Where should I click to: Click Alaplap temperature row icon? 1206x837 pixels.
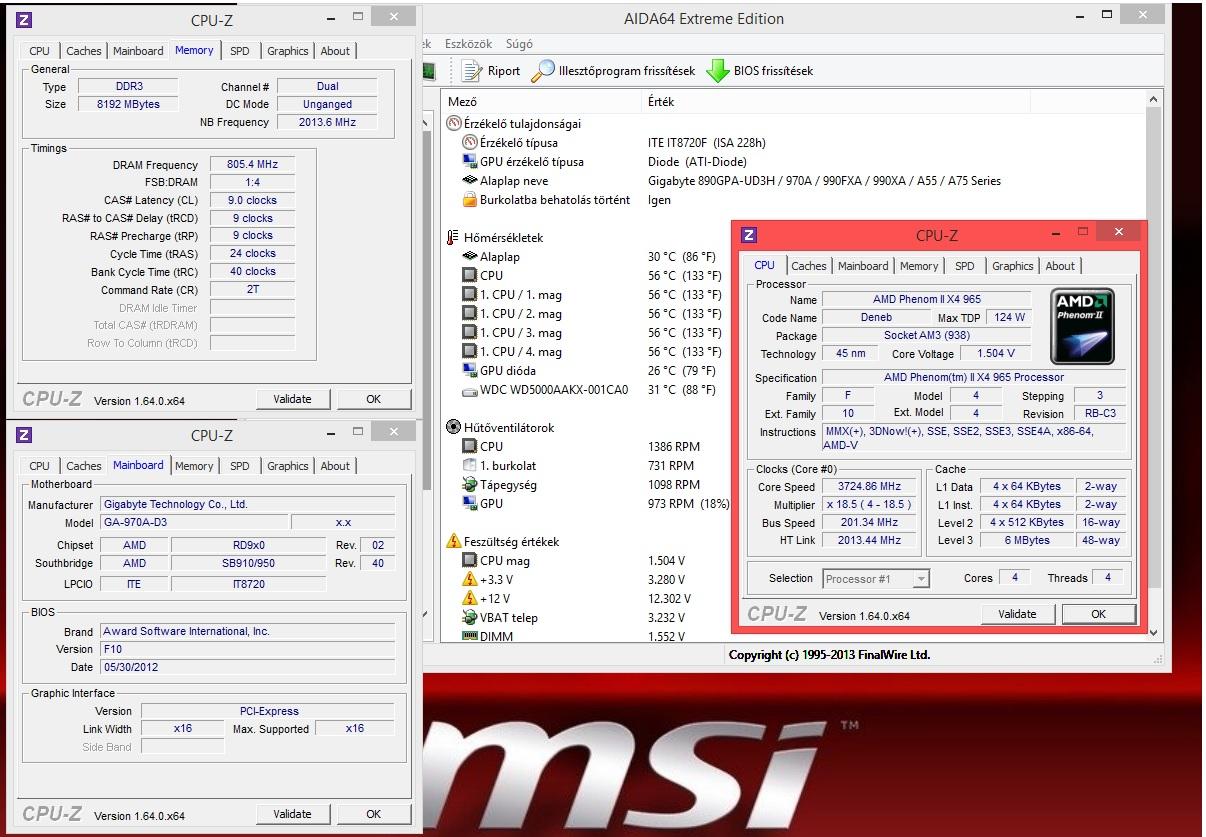click(x=470, y=257)
